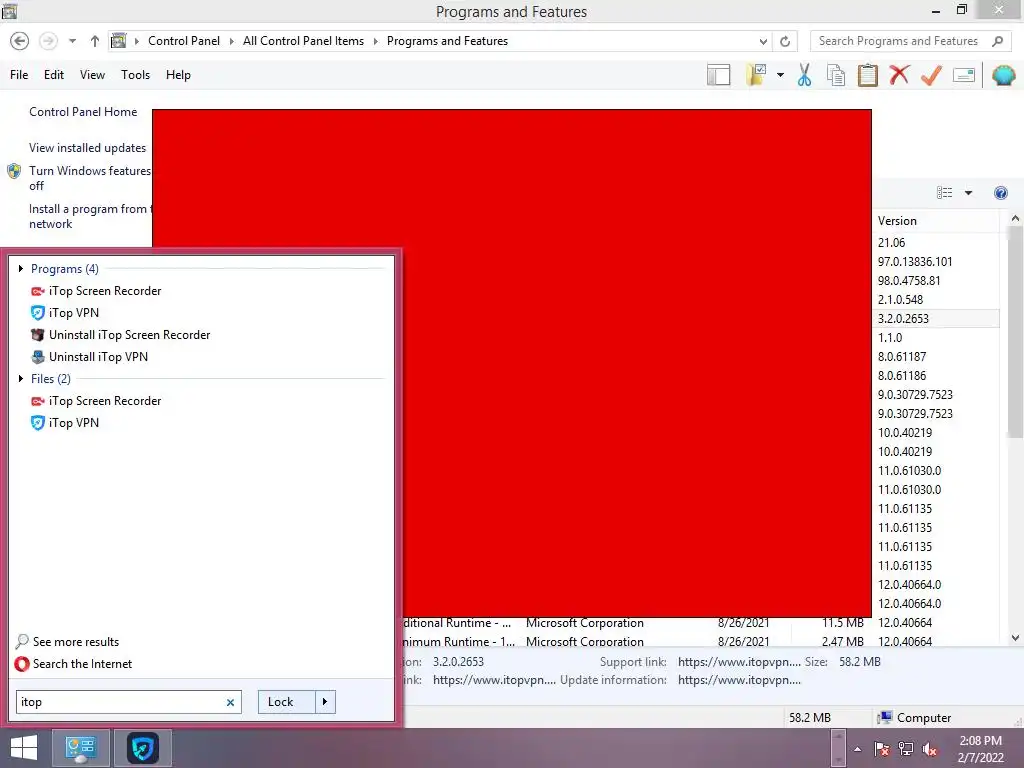Screen dimensions: 1024x768
Task: Expand the folder options dropdown arrow
Action: pyautogui.click(x=780, y=75)
